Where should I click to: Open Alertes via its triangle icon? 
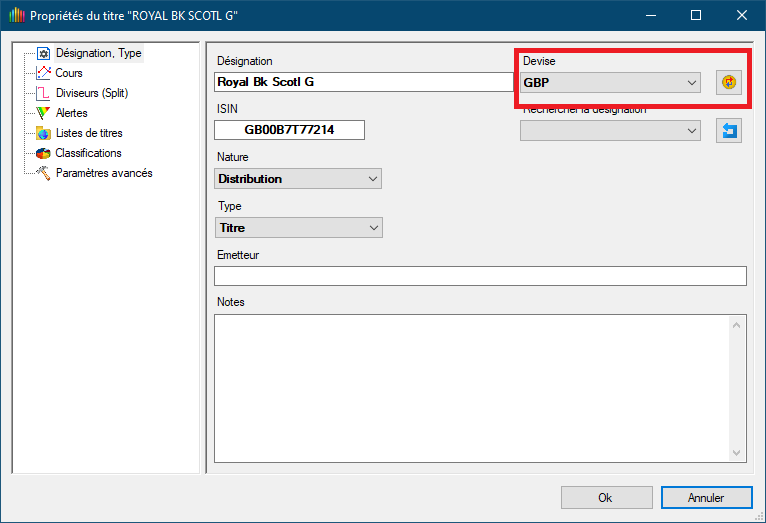tap(43, 113)
